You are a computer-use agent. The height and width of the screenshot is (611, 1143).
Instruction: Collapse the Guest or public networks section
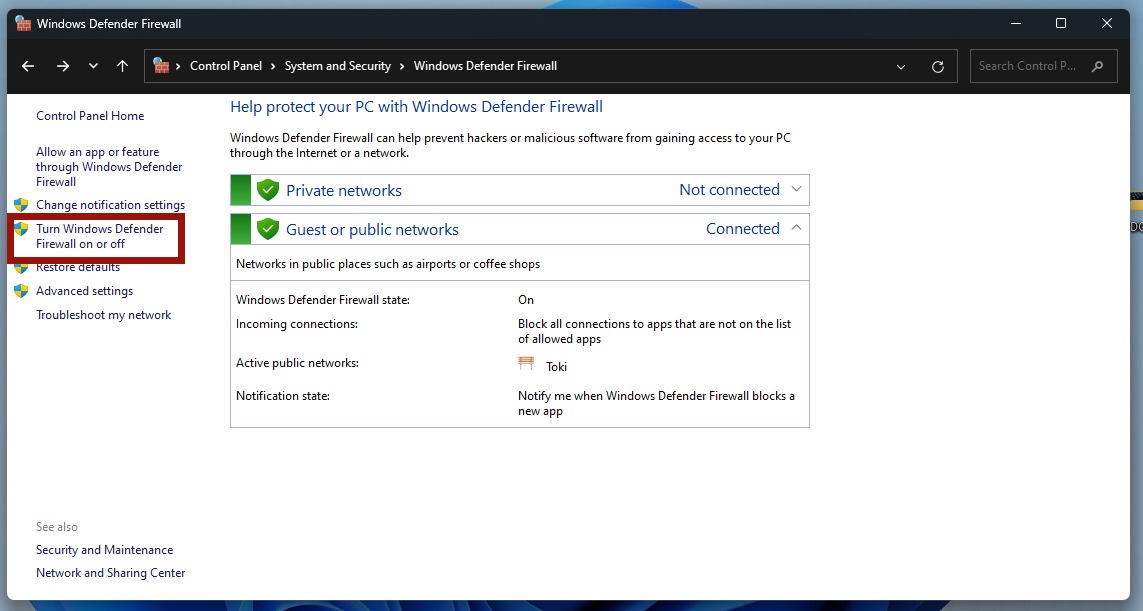[x=795, y=228]
